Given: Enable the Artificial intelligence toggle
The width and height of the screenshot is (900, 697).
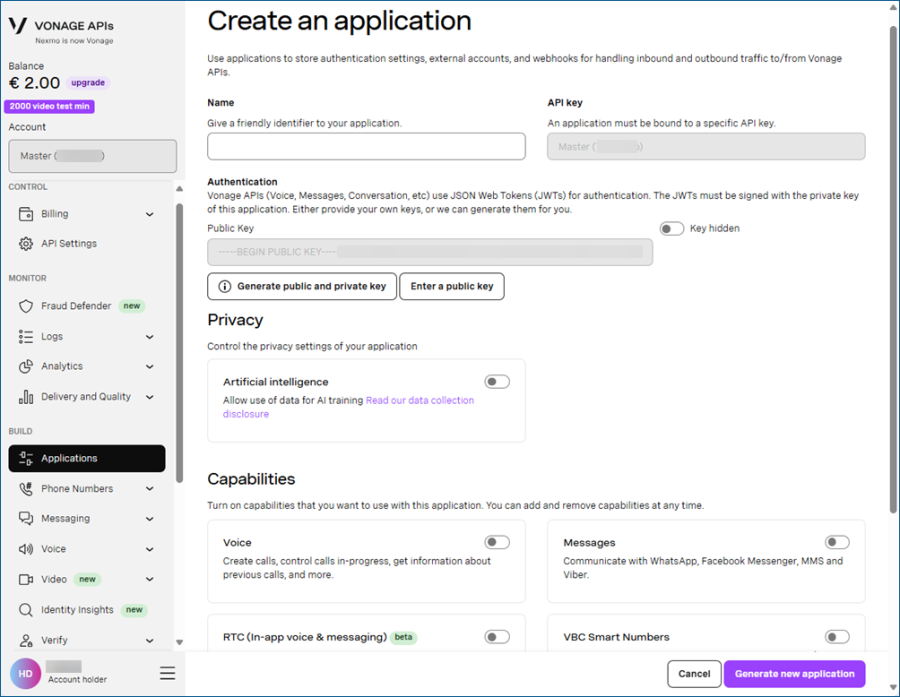Looking at the screenshot, I should [496, 382].
